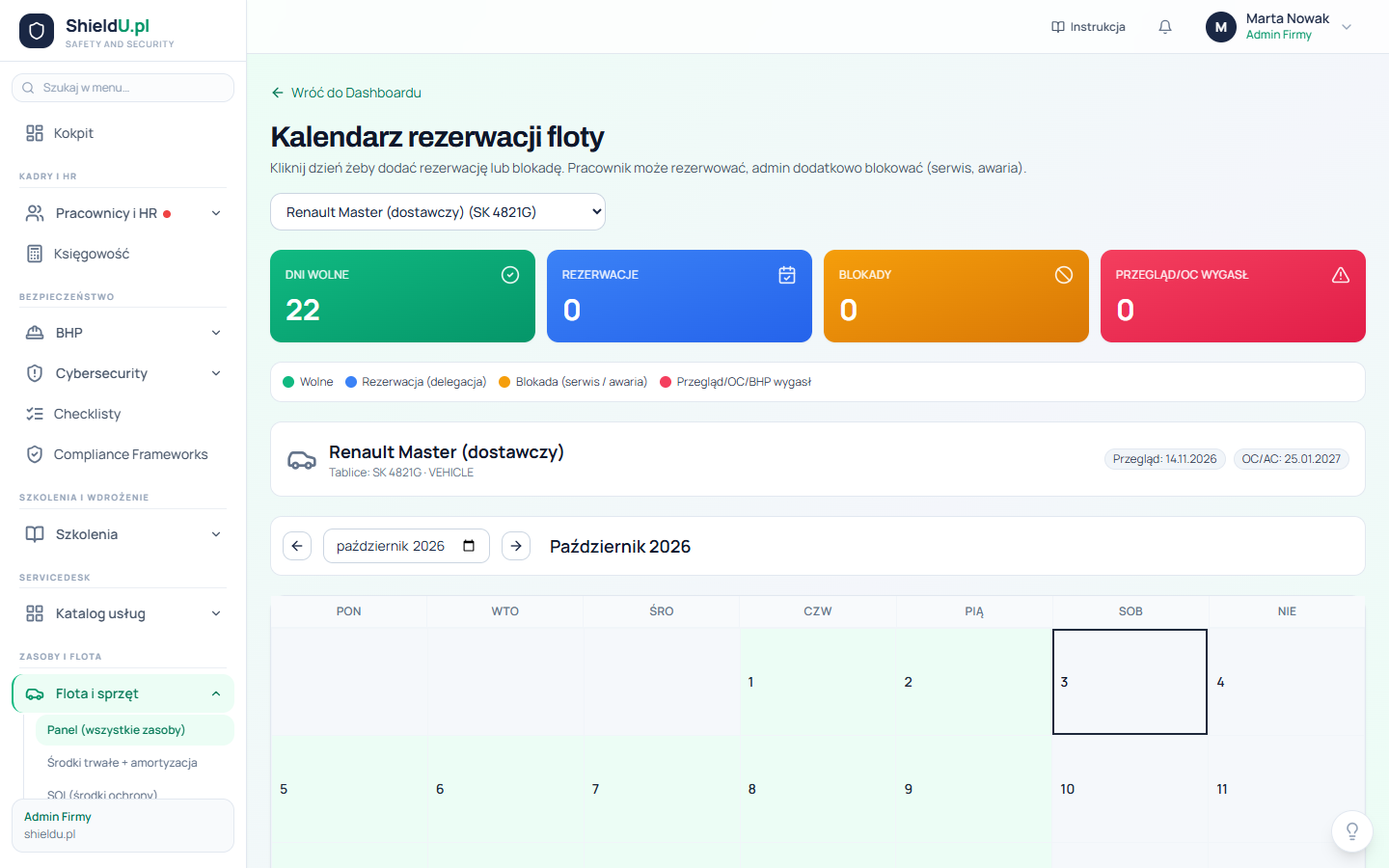
Task: Click the ShieldU.pl shield logo
Action: click(x=37, y=31)
